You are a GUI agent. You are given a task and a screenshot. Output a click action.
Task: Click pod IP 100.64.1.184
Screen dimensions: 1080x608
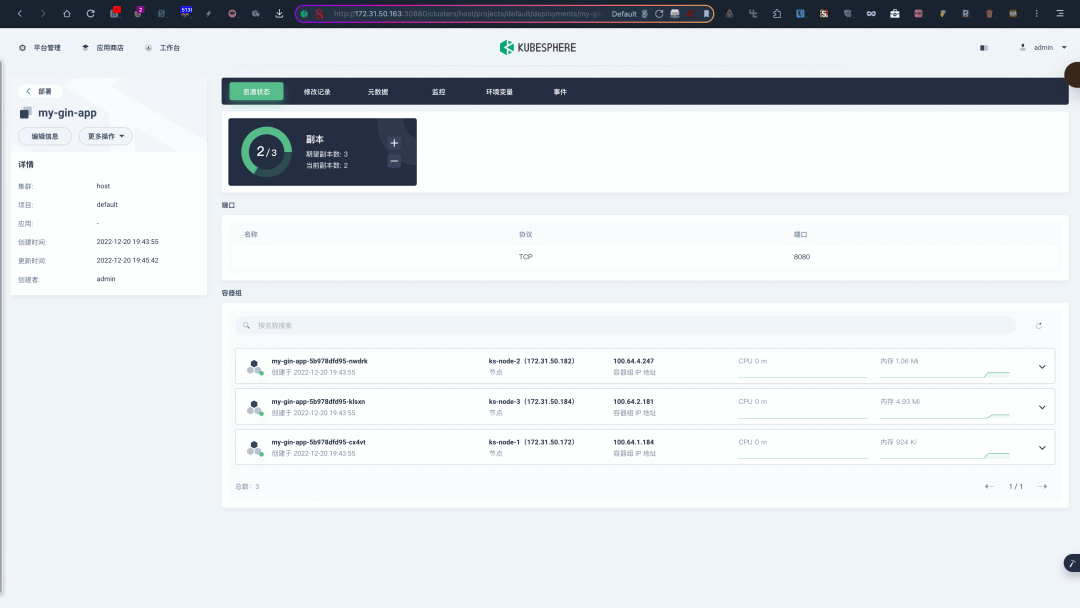coord(634,442)
